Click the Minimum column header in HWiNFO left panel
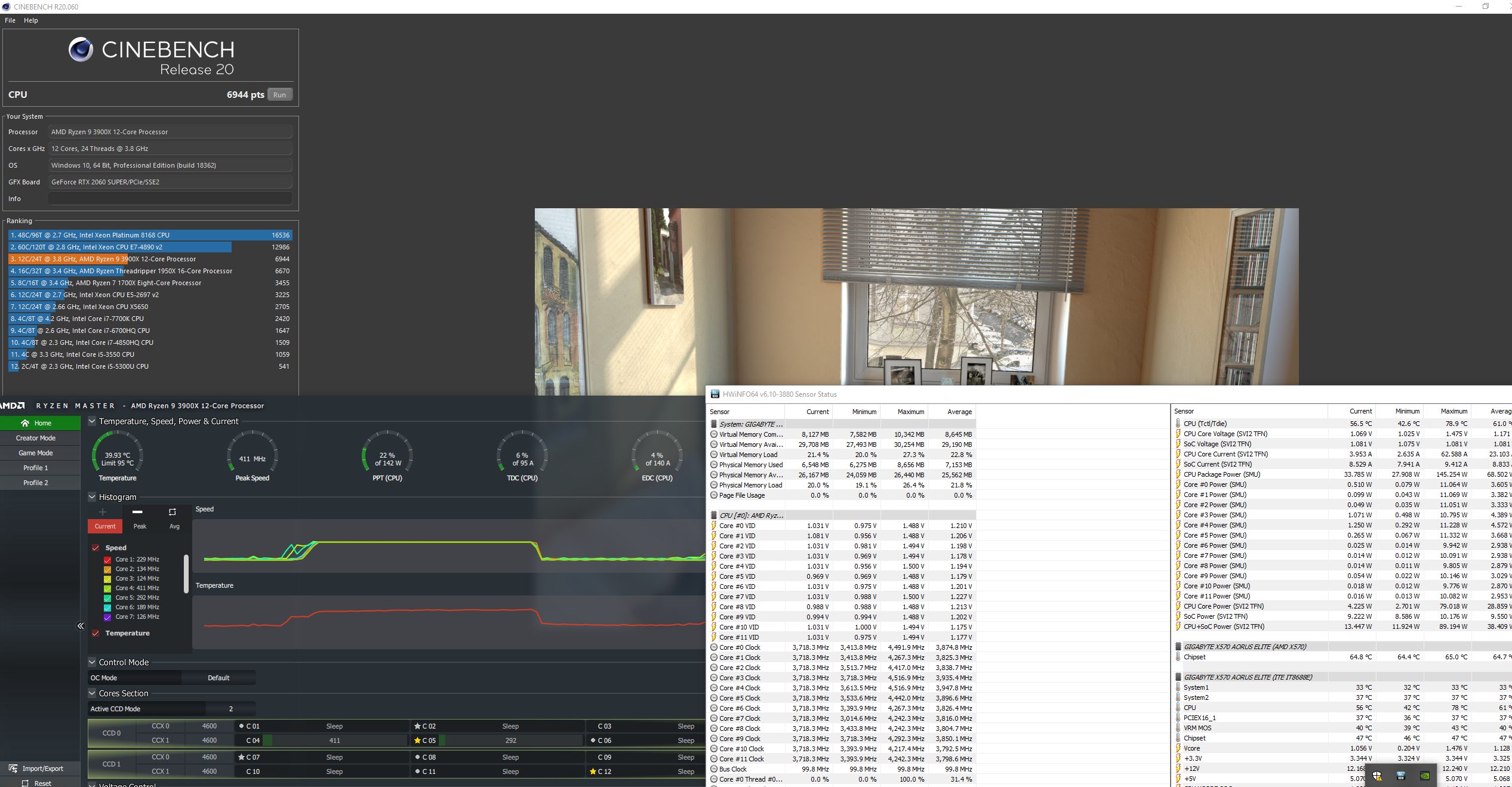1512x787 pixels. 856,412
